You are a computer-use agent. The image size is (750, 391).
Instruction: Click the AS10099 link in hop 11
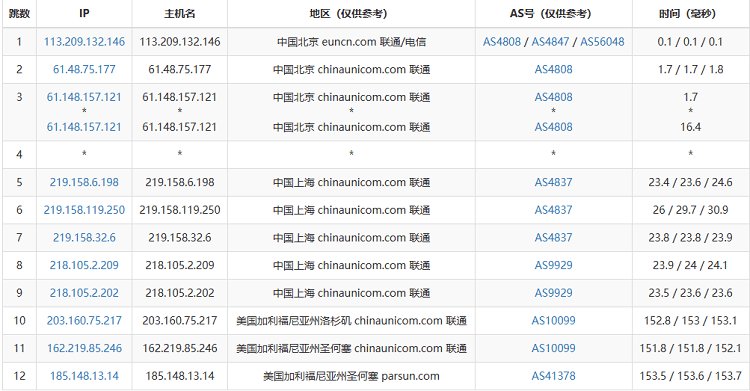[x=553, y=348]
